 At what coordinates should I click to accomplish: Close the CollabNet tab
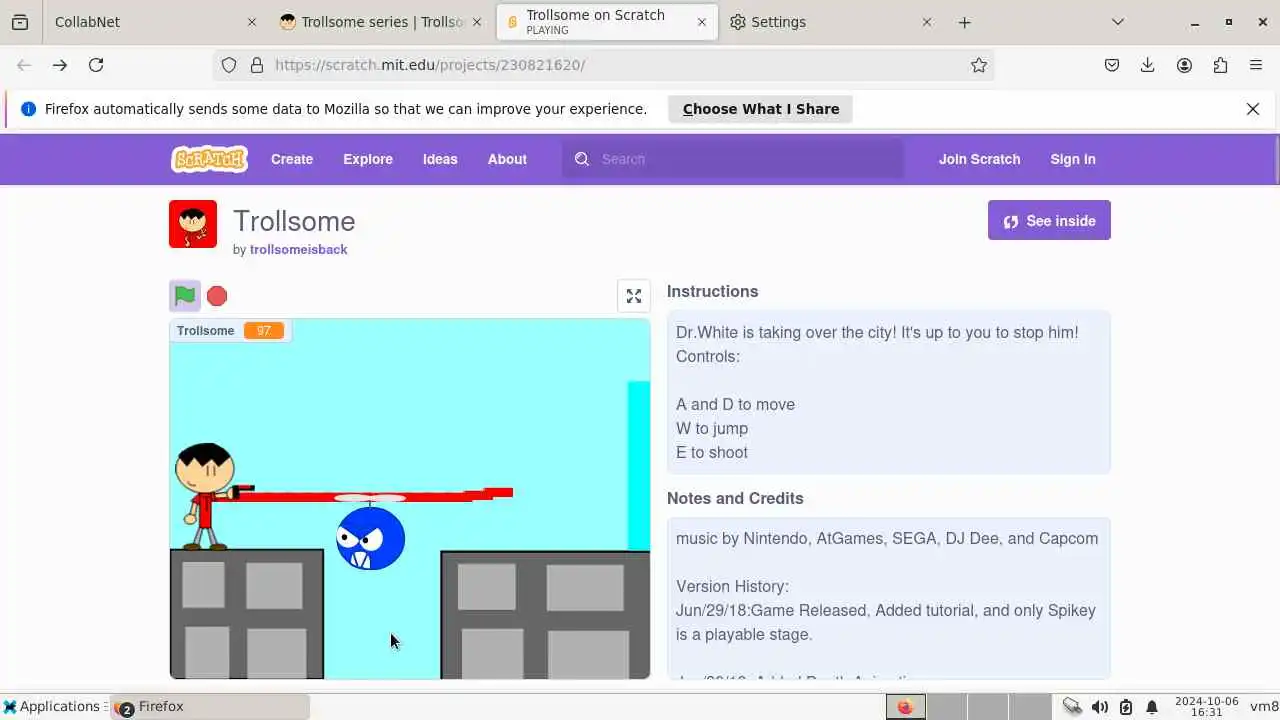tap(252, 22)
